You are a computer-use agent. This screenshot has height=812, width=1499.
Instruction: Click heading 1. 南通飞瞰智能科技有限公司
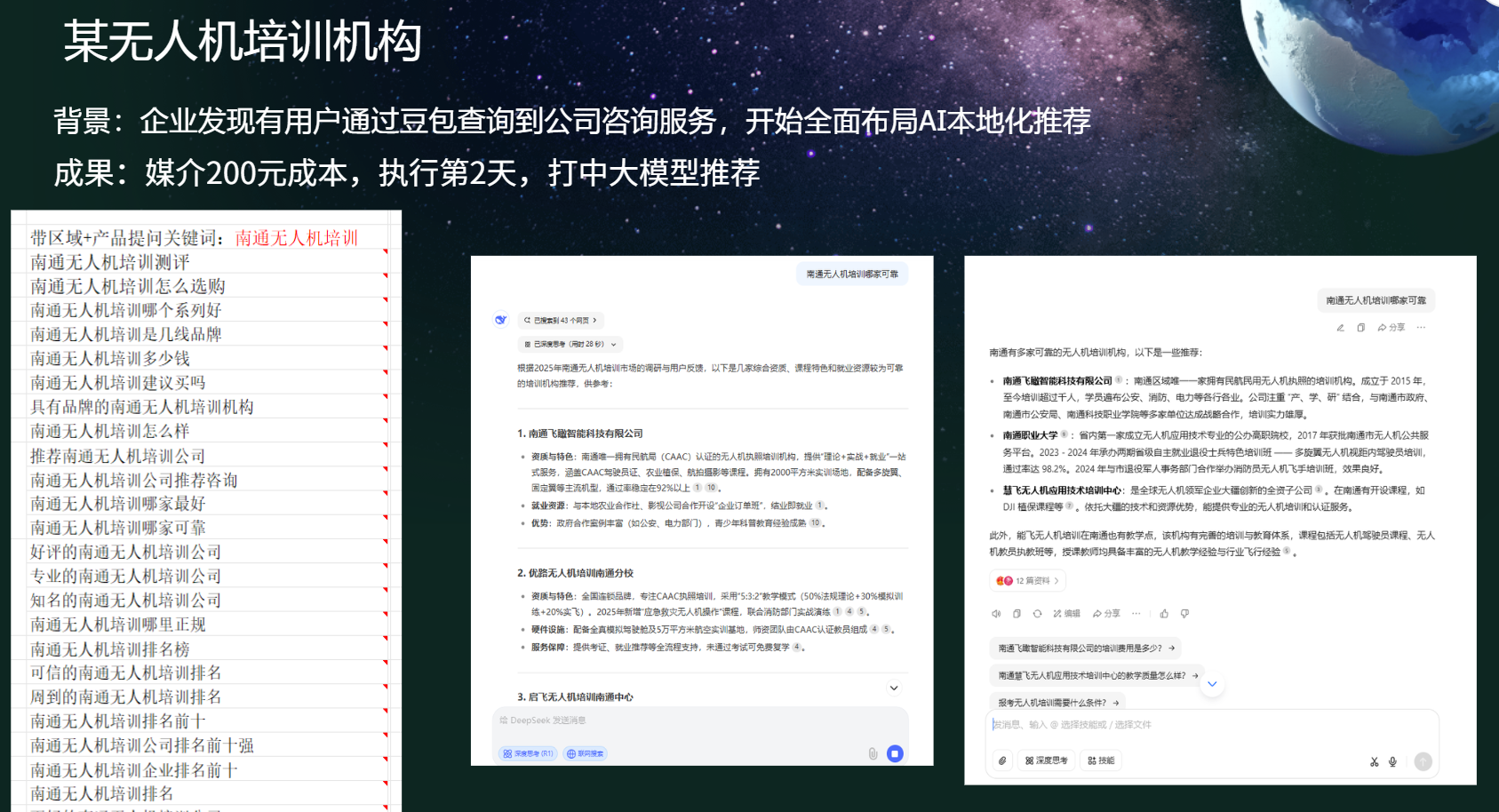pos(580,434)
